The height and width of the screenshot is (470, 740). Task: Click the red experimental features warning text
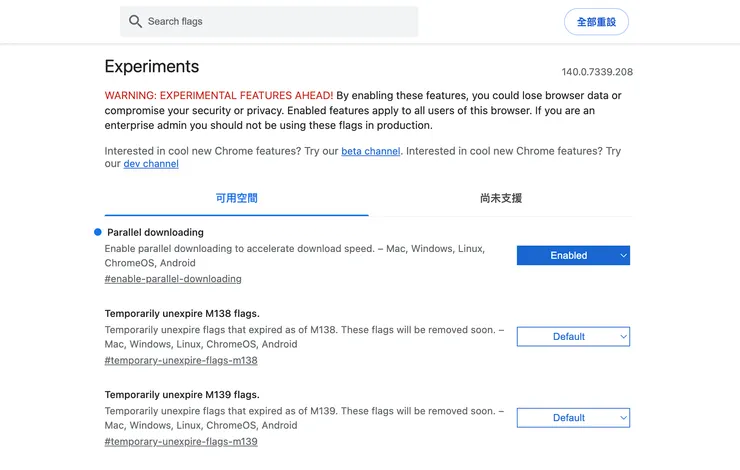point(219,96)
